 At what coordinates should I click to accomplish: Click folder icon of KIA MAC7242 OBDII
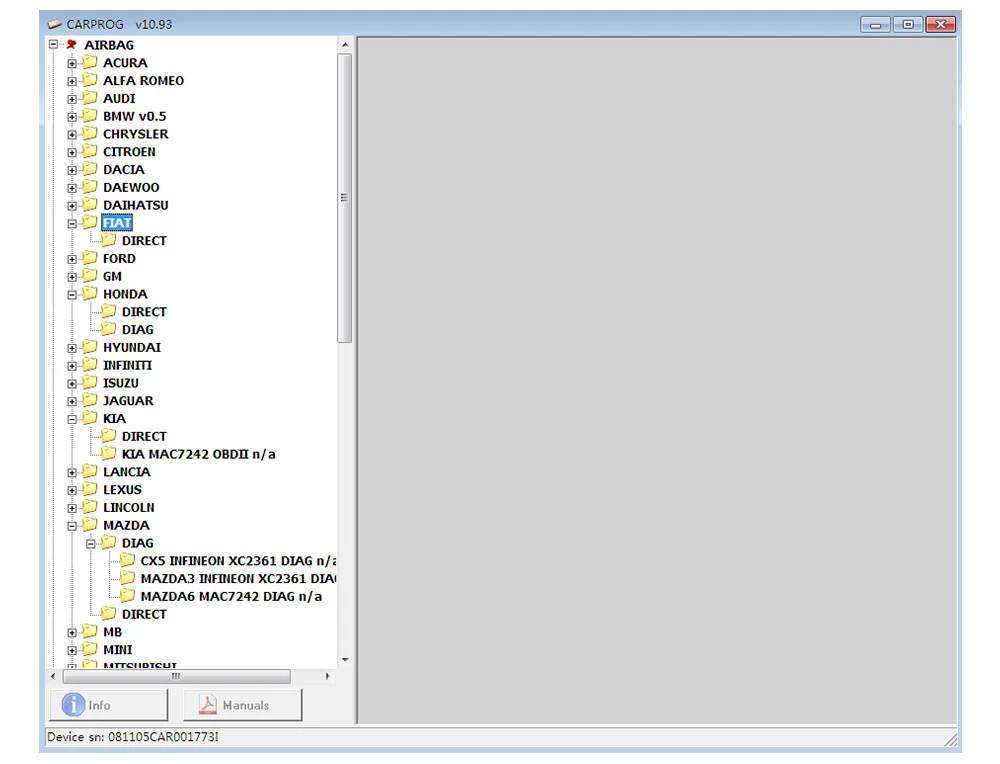(x=108, y=453)
